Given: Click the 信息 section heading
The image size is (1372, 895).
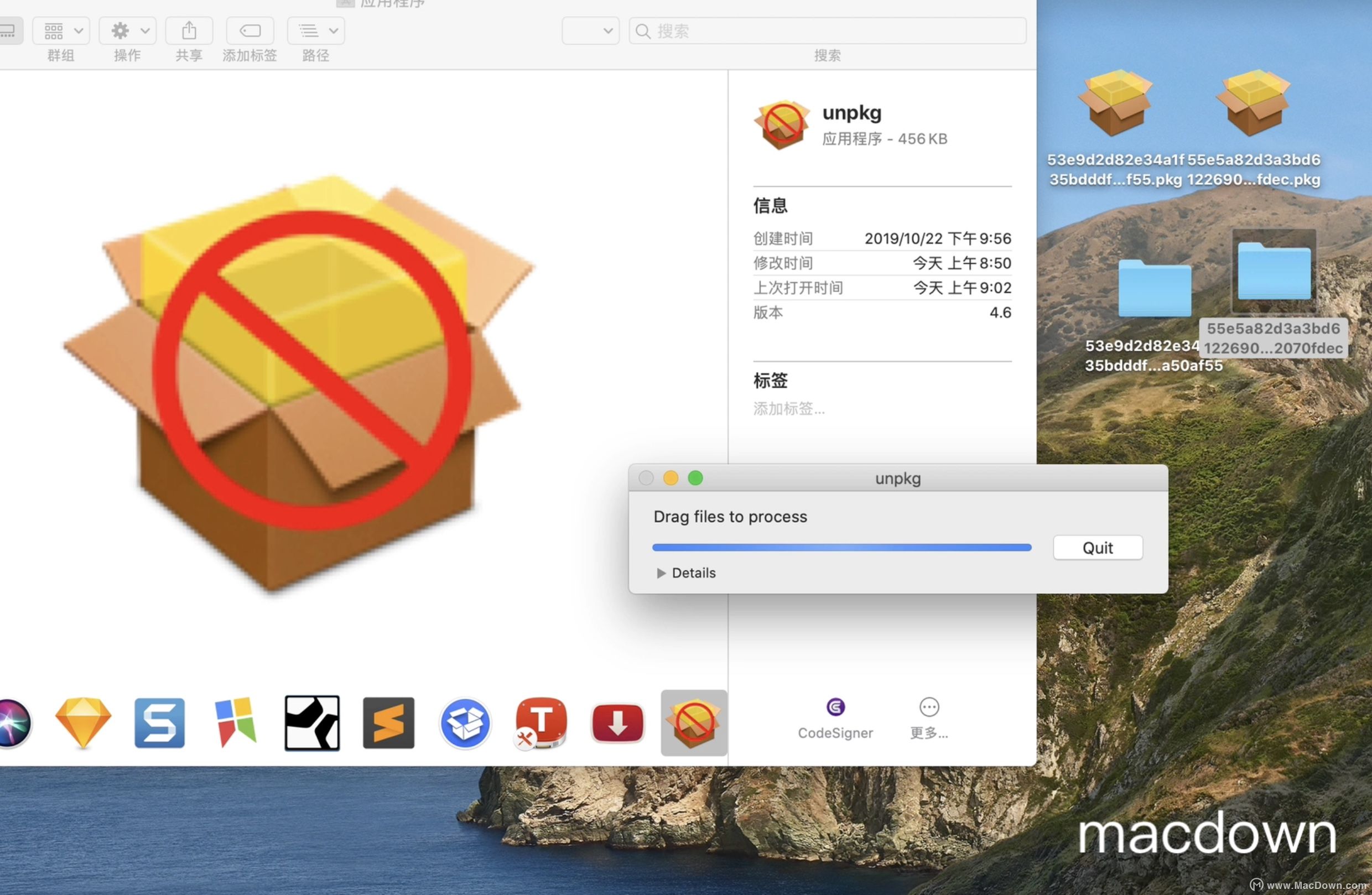Looking at the screenshot, I should point(770,205).
